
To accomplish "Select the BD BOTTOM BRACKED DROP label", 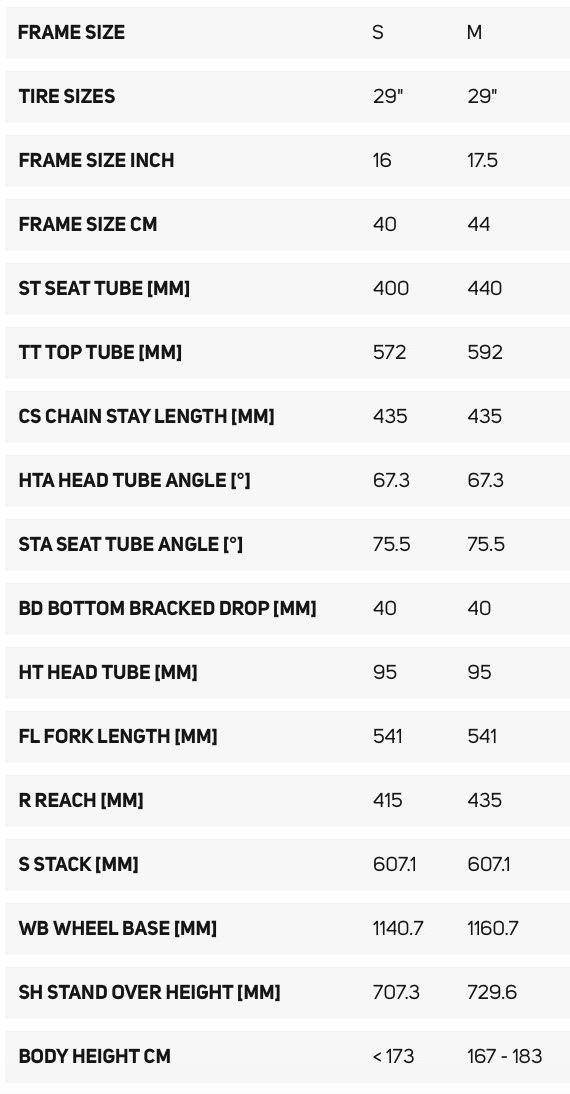I will [167, 608].
